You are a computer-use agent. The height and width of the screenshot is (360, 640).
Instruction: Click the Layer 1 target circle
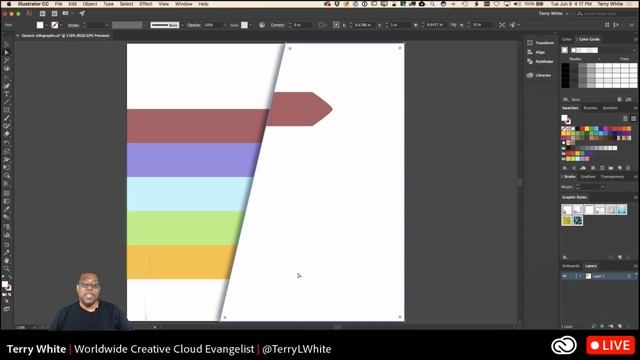pyautogui.click(x=629, y=276)
